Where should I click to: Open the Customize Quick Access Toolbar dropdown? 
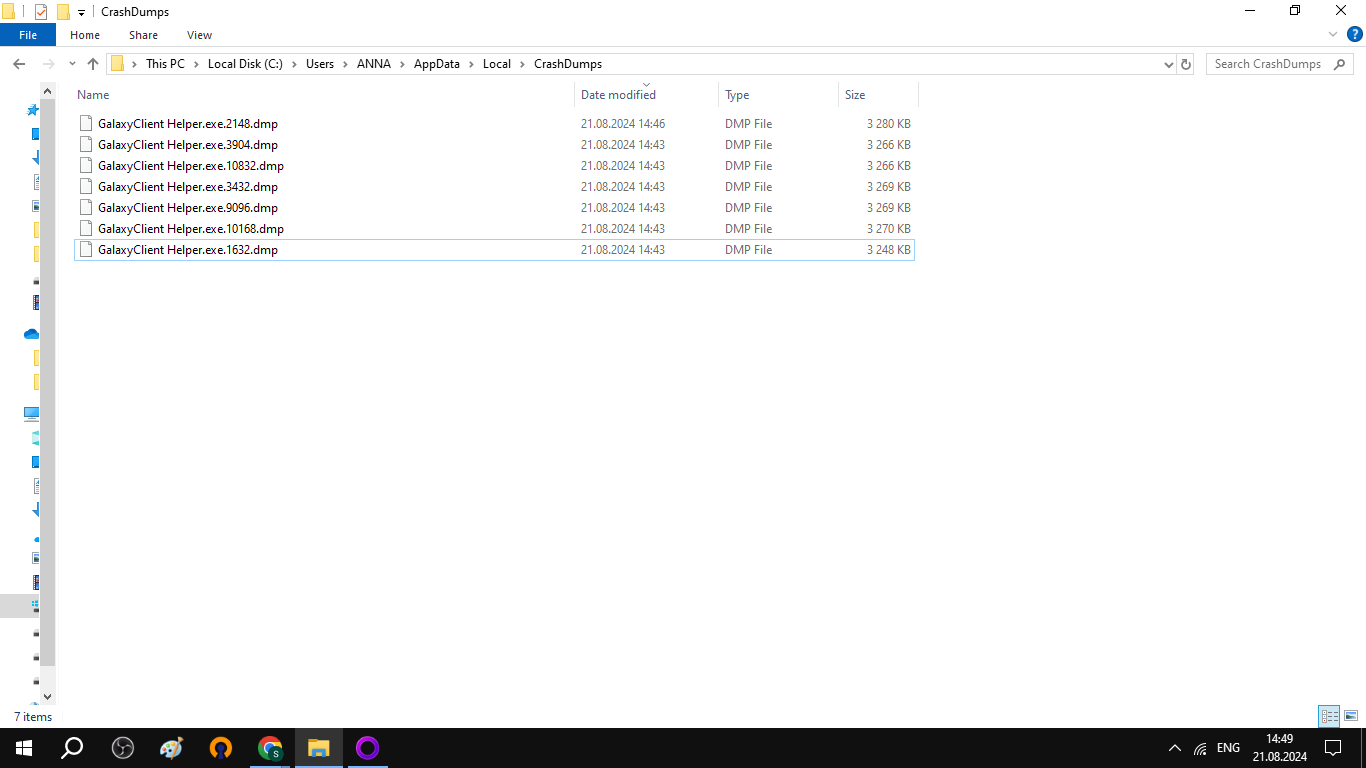point(81,12)
